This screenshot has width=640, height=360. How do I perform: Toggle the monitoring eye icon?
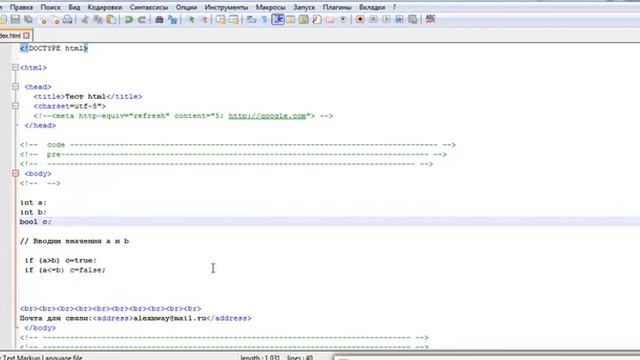(343, 19)
